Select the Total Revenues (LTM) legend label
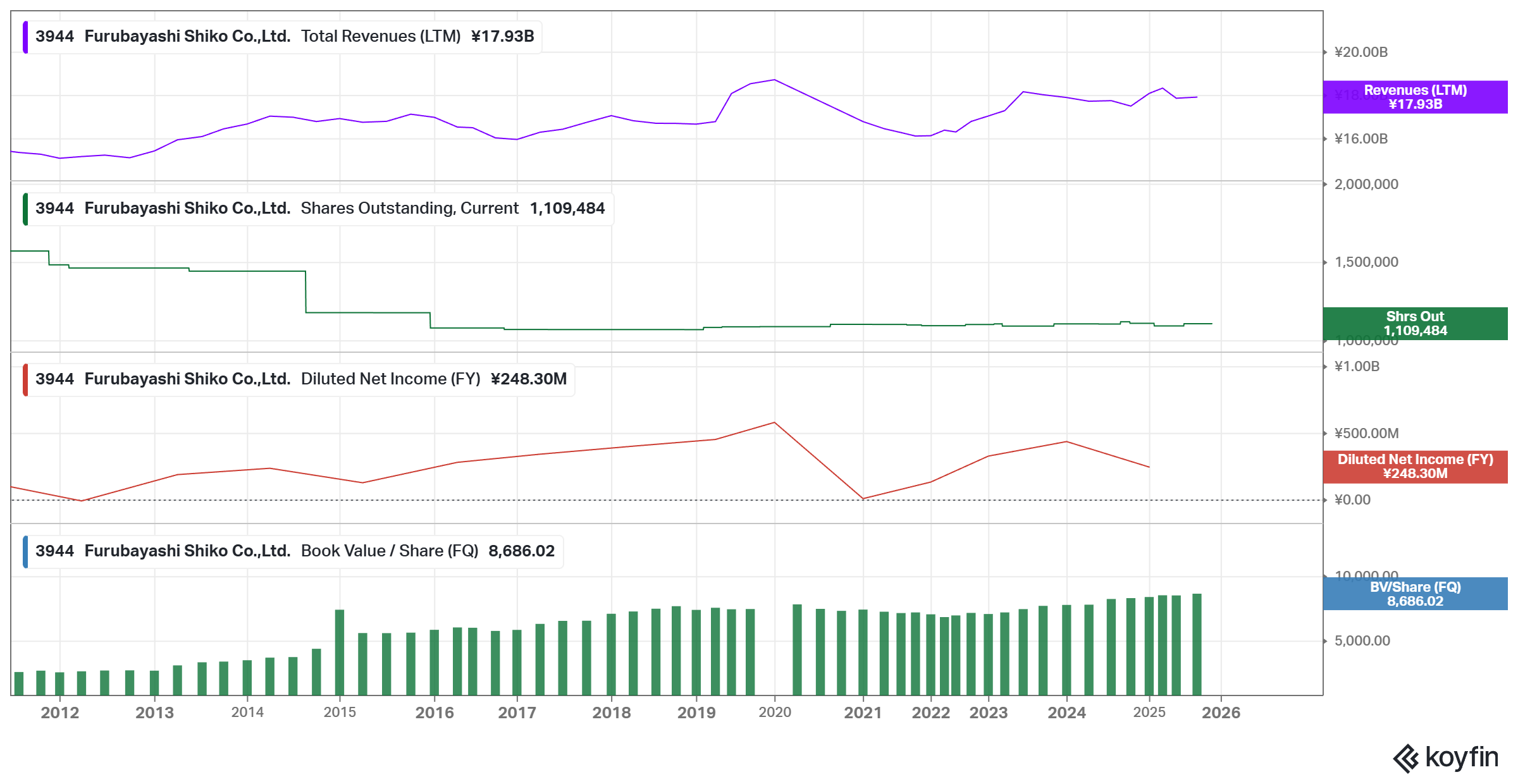The image size is (1518, 784). tap(381, 37)
